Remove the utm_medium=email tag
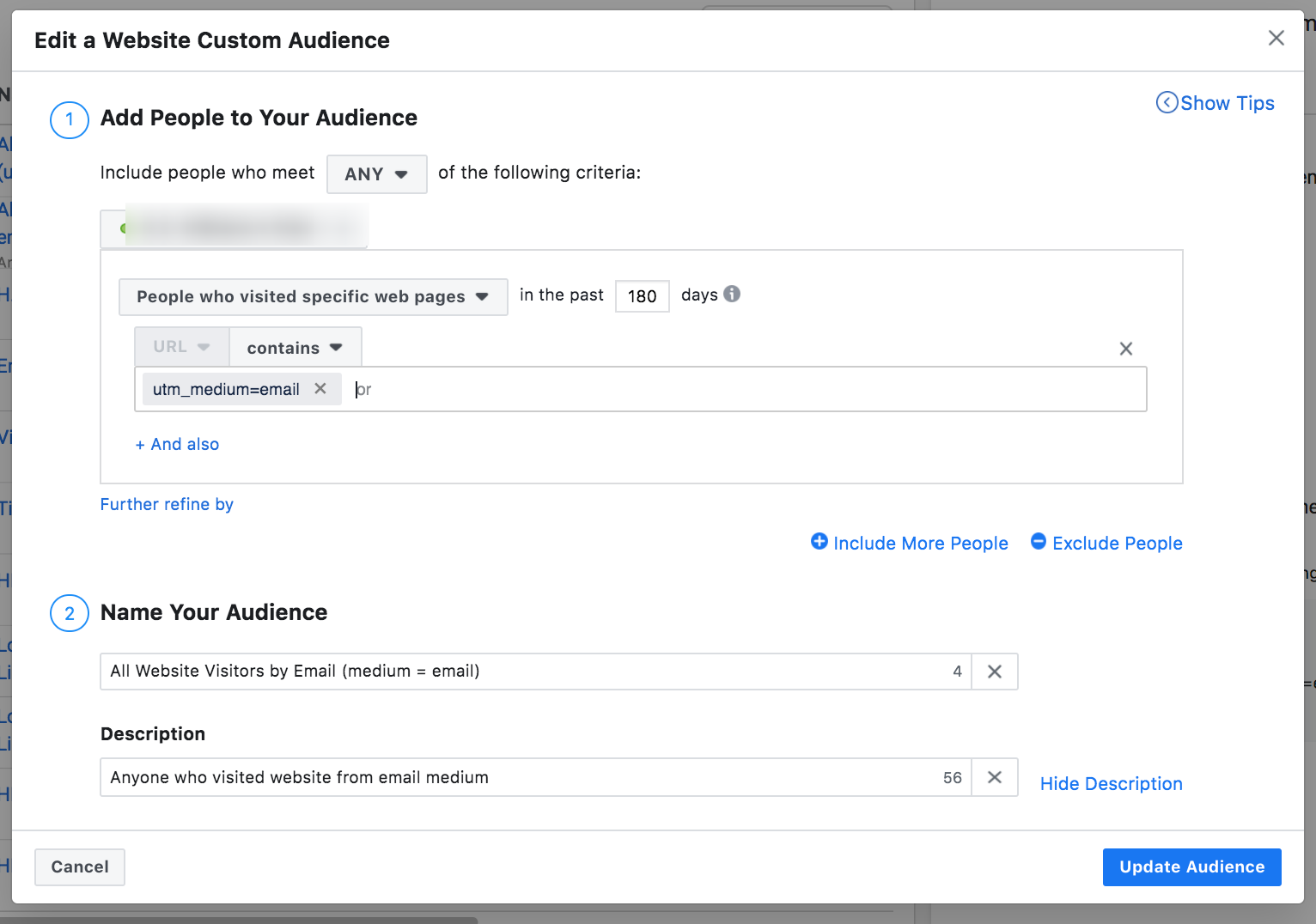Screen dimensions: 1316x924 click(x=320, y=388)
